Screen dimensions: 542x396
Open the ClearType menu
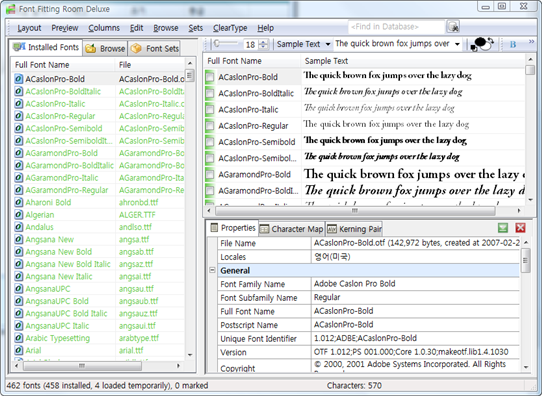[x=230, y=28]
